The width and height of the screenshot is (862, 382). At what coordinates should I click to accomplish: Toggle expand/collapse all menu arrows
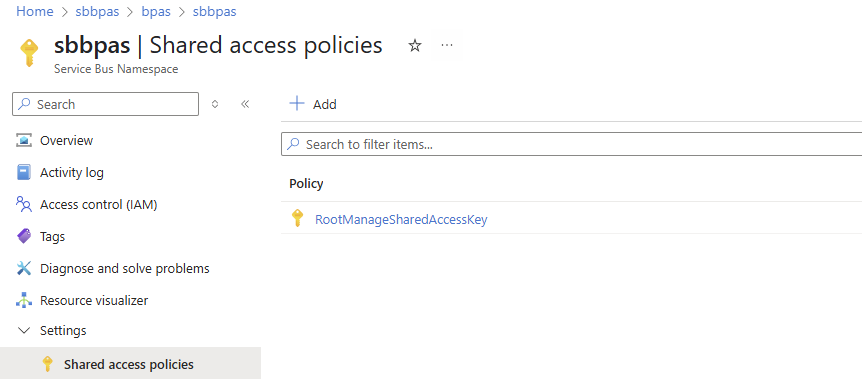[x=215, y=104]
